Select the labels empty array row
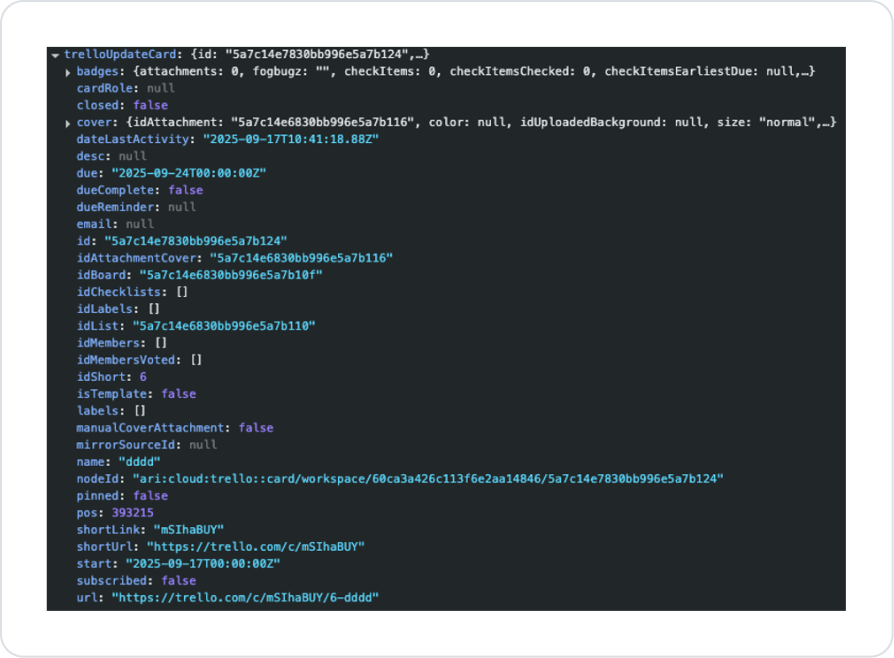The image size is (894, 658). pyautogui.click(x=111, y=411)
